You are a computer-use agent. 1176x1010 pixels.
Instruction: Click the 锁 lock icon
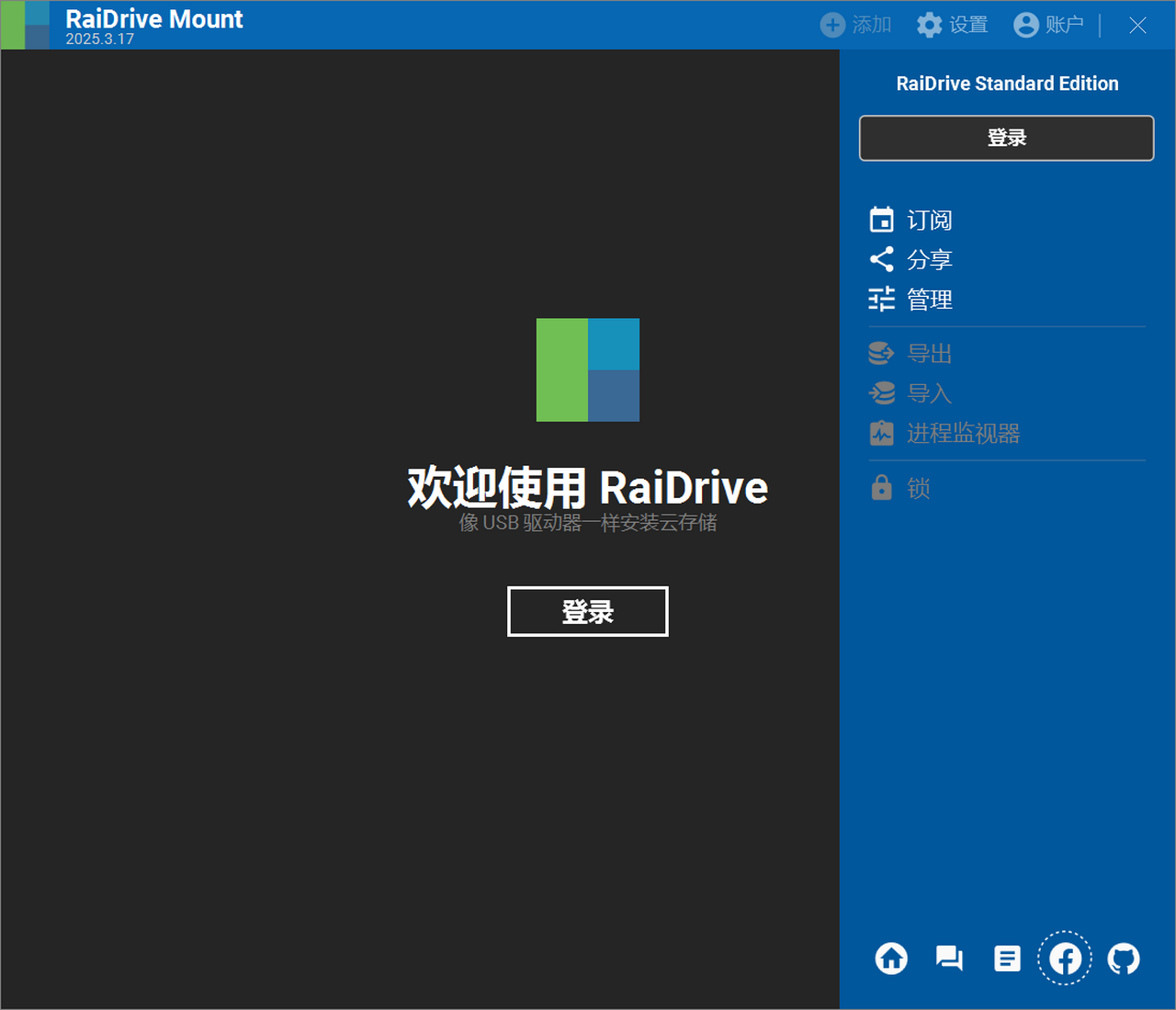click(881, 487)
